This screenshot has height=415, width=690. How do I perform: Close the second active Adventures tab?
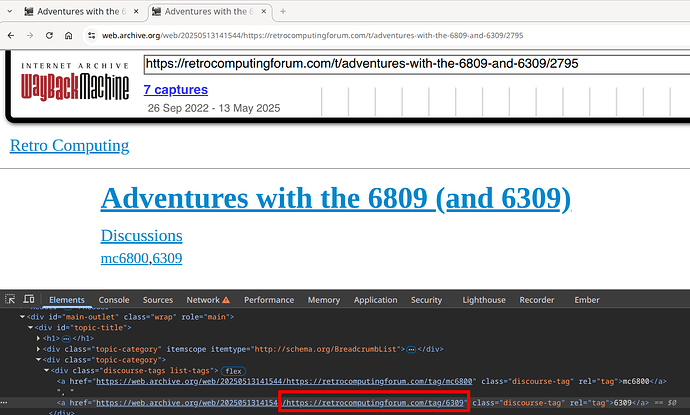point(264,11)
